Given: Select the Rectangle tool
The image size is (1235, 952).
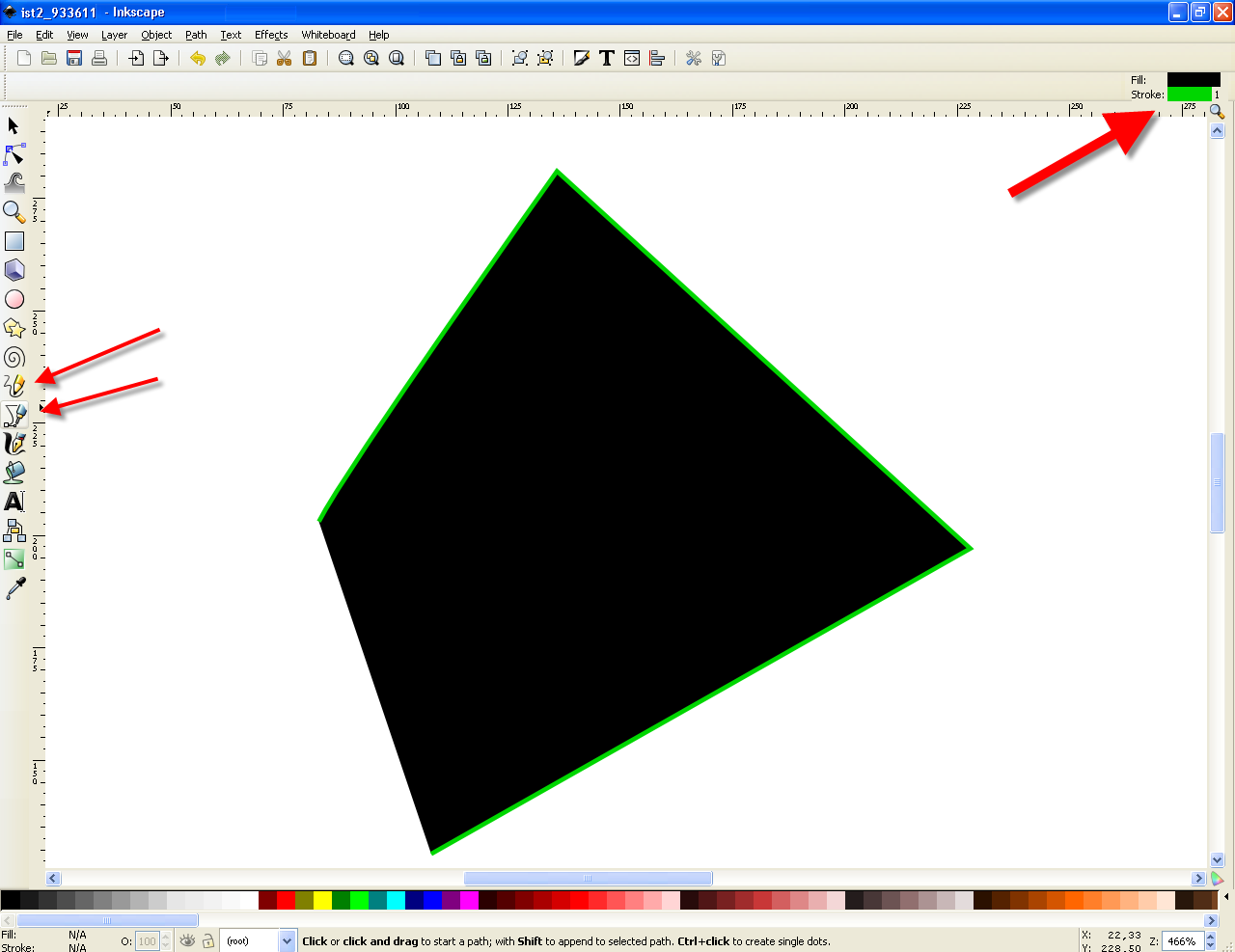Looking at the screenshot, I should tap(14, 241).
